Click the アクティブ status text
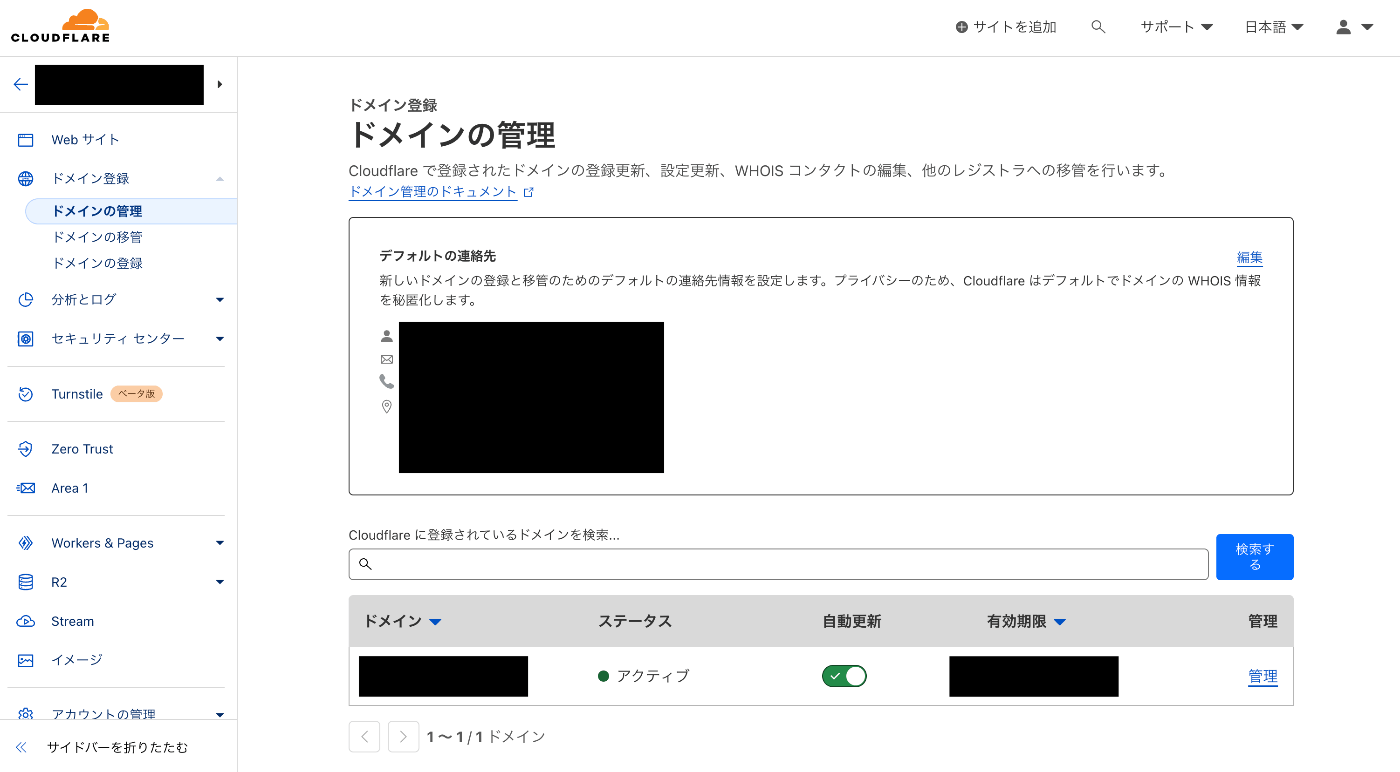1400x772 pixels. coord(653,676)
